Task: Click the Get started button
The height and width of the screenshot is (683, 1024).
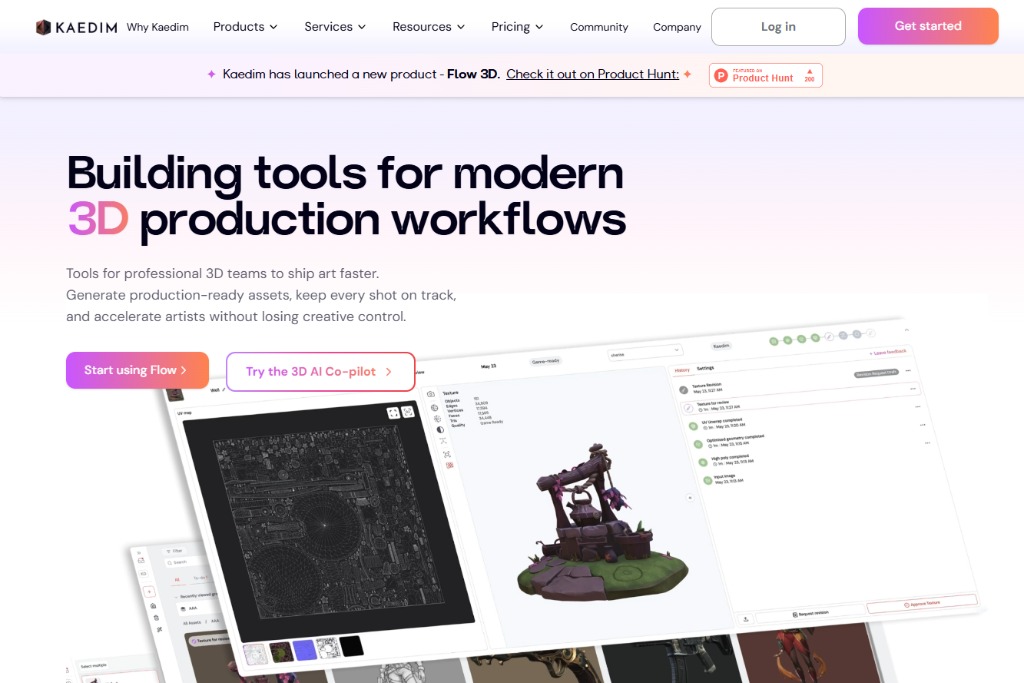Action: coord(927,26)
